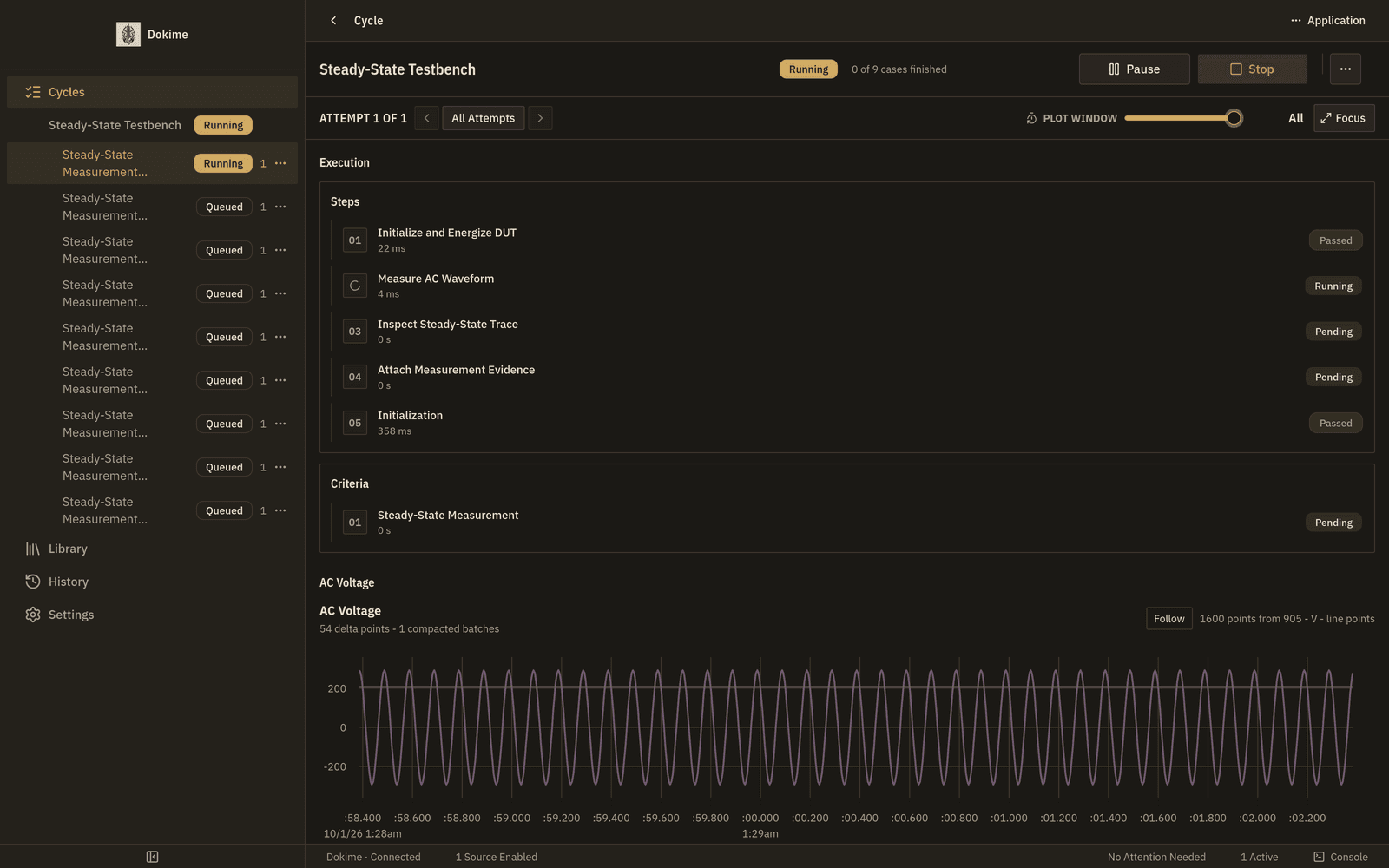This screenshot has width=1389, height=868.
Task: Click the Passed badge for Initialize and Energize DUT
Action: [1335, 240]
